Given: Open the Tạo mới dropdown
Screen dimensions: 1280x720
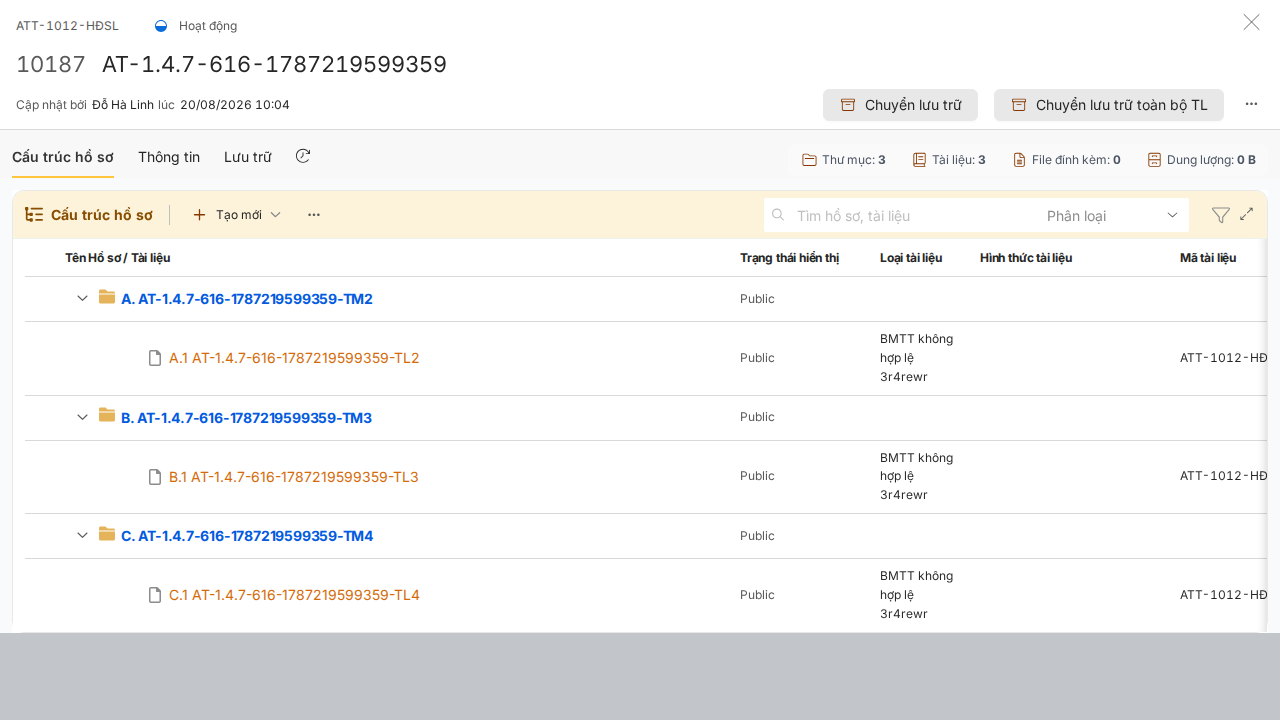Looking at the screenshot, I should 237,215.
